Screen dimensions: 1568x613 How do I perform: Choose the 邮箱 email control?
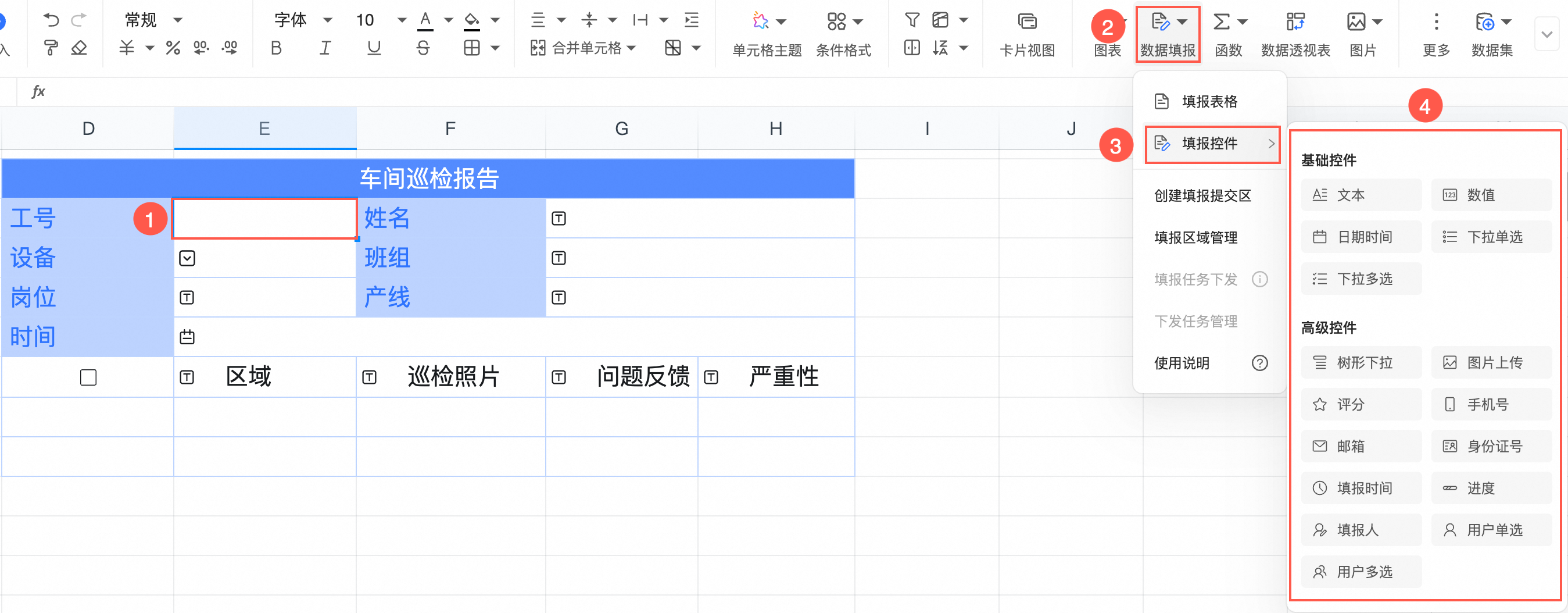tap(1361, 447)
